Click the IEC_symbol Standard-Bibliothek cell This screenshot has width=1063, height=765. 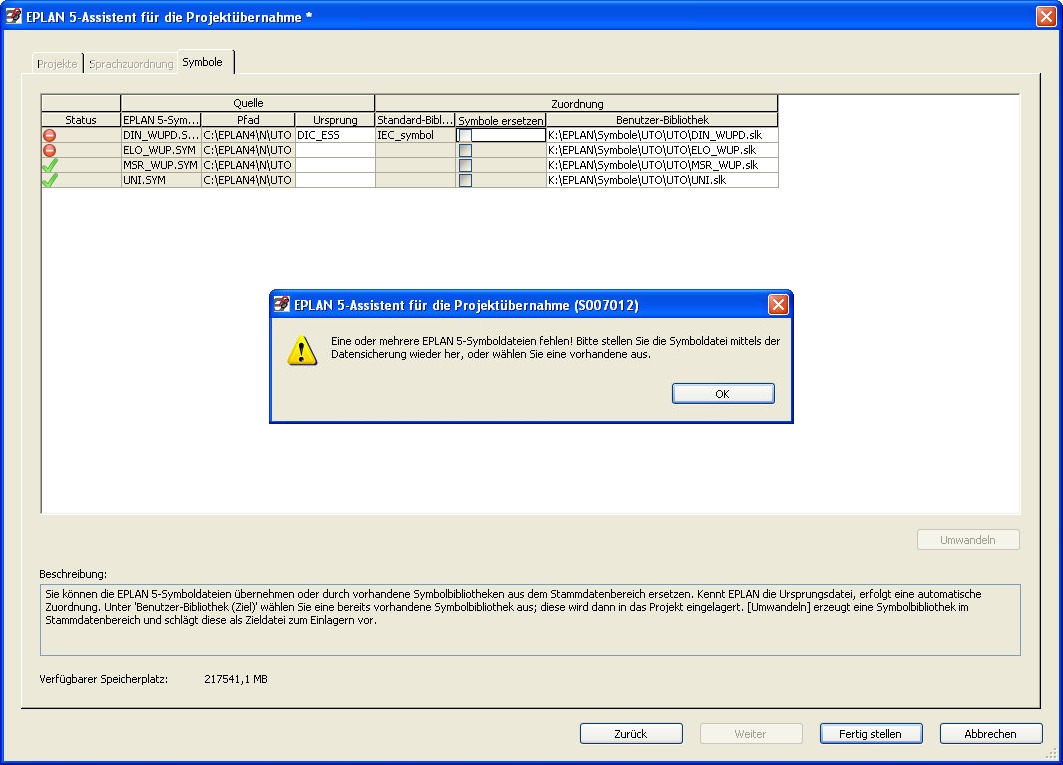pos(415,135)
